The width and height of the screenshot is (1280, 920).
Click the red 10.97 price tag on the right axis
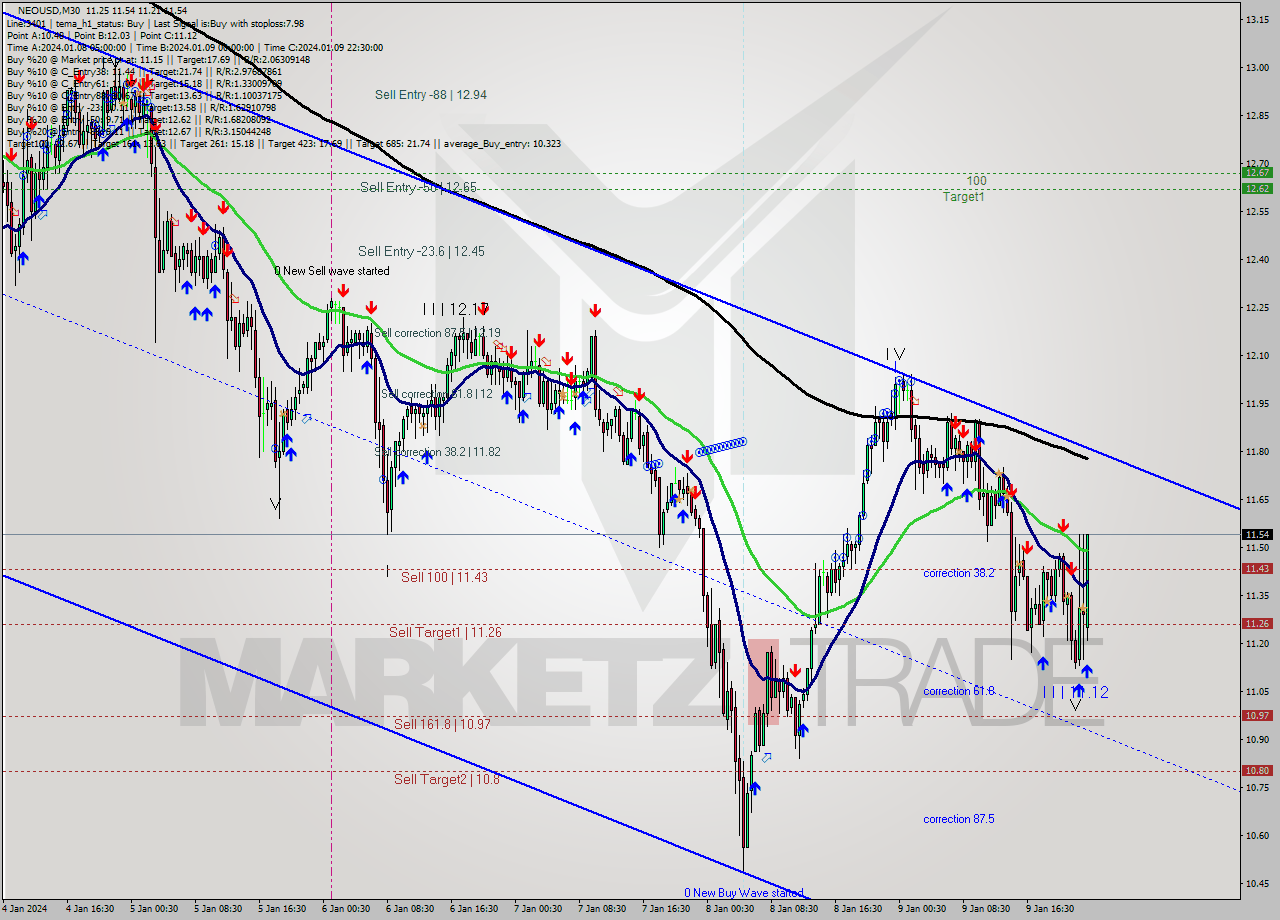coord(1256,715)
